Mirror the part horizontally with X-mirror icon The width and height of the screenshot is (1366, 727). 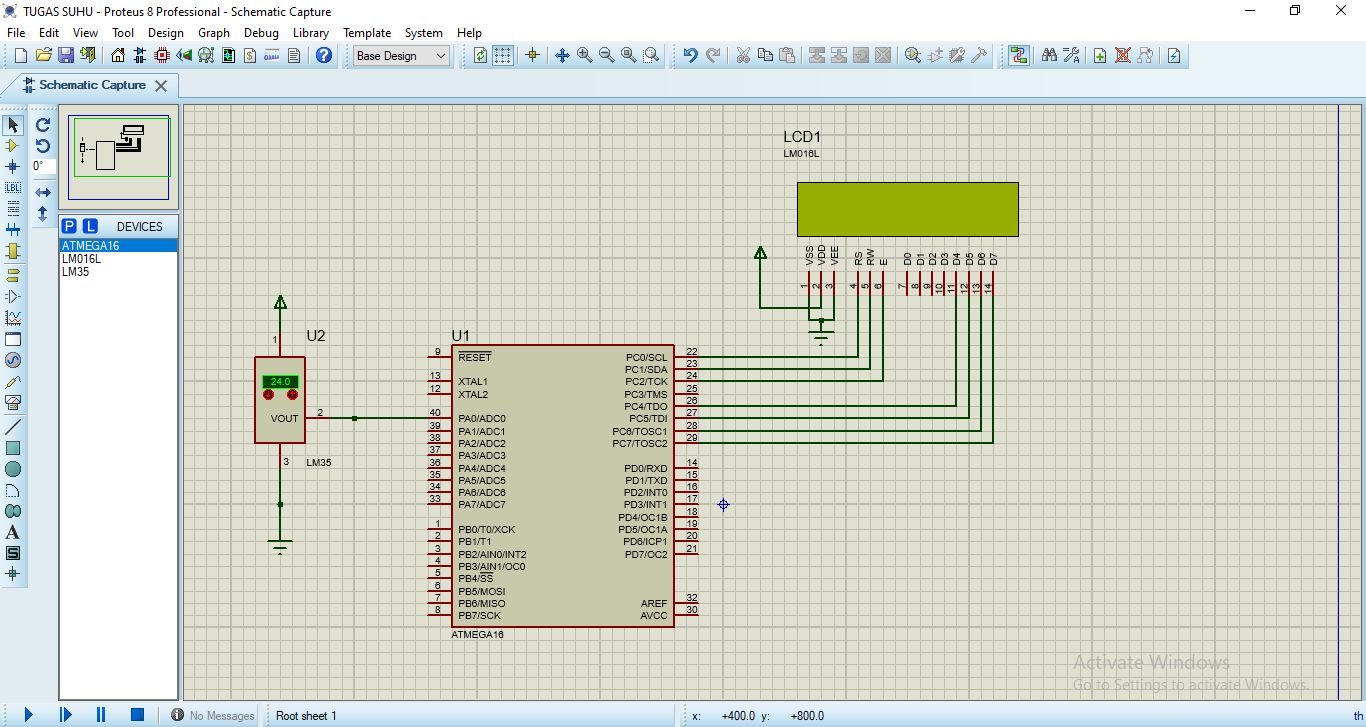tap(43, 192)
